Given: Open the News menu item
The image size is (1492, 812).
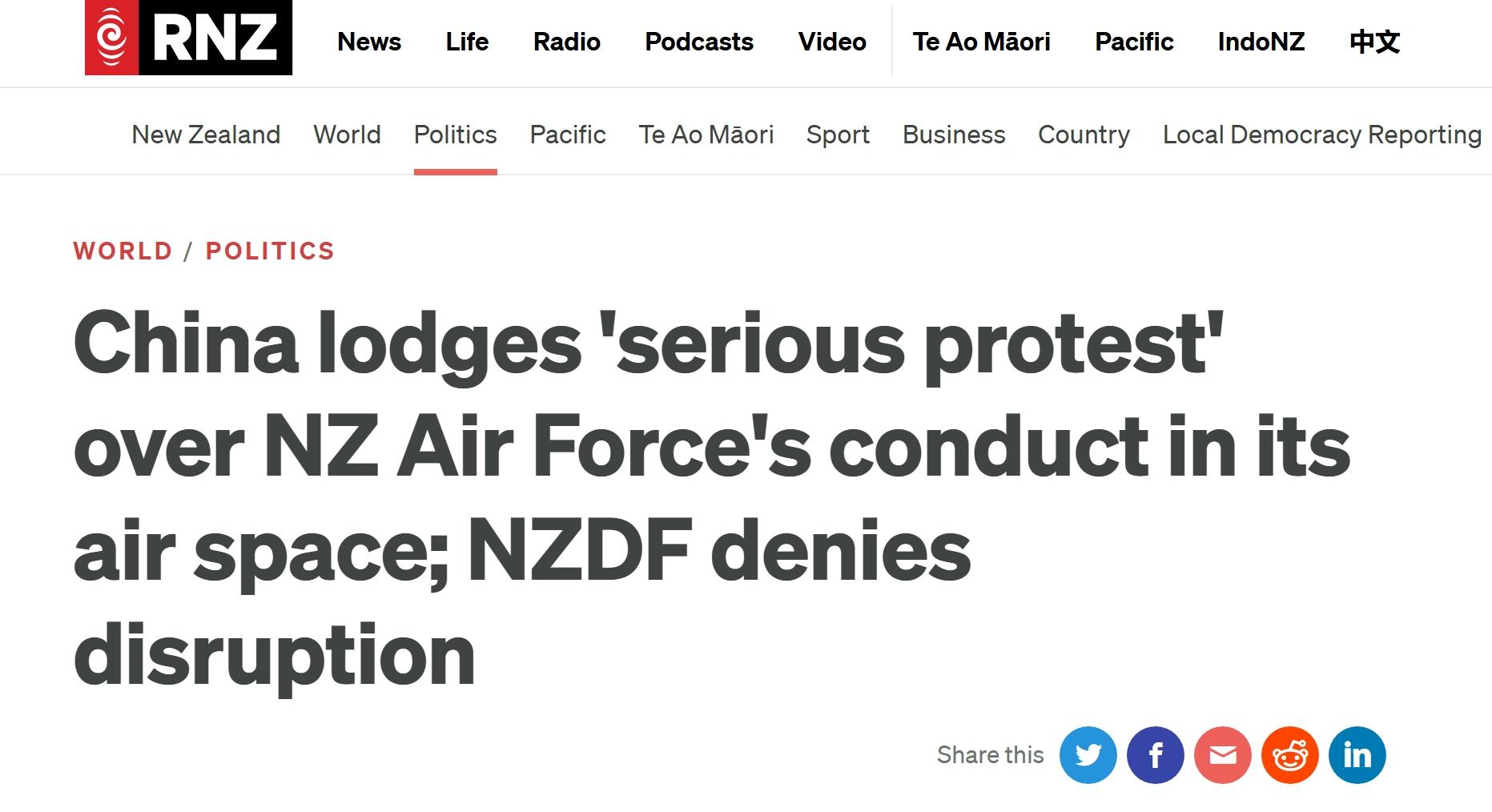Looking at the screenshot, I should click(x=369, y=42).
